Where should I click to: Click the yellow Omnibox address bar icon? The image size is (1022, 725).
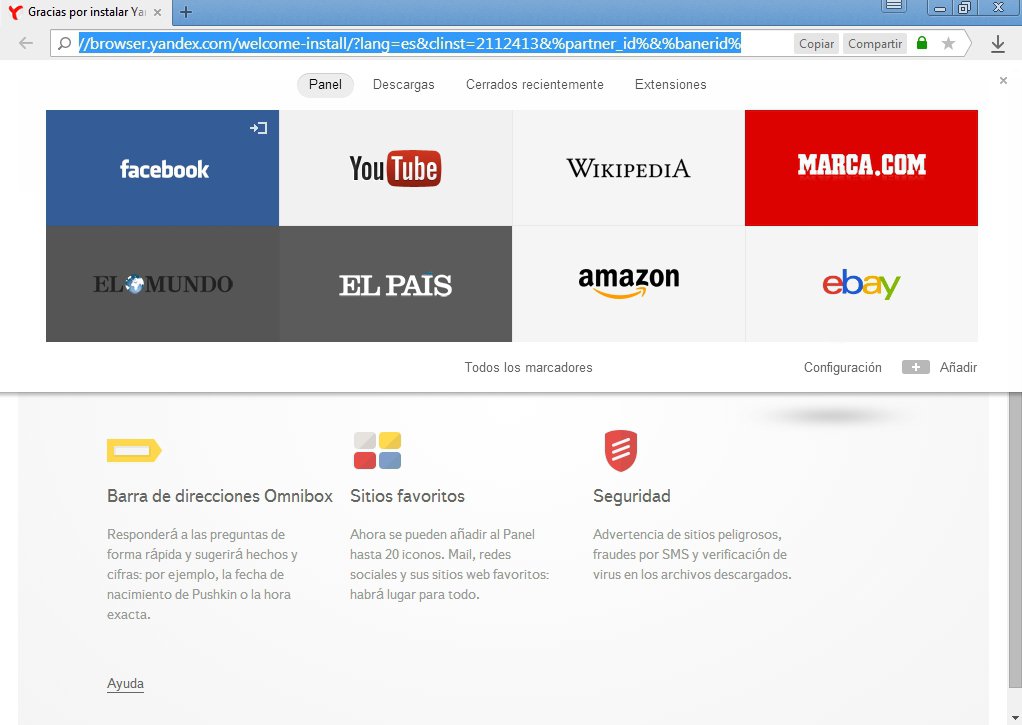point(134,450)
